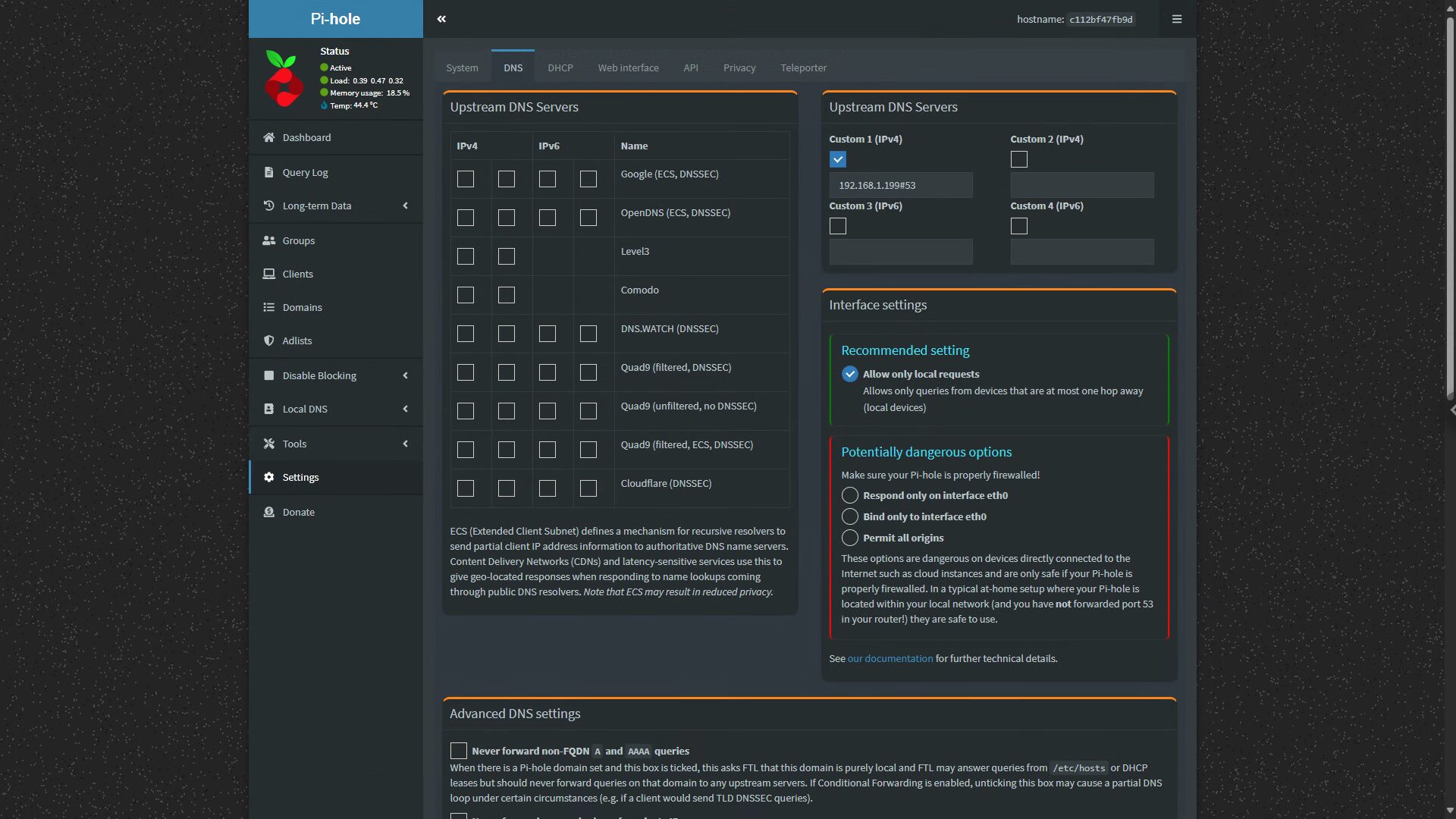The image size is (1456, 819).
Task: Enable the Custom 2 (IPv4) checkbox
Action: coord(1019,159)
